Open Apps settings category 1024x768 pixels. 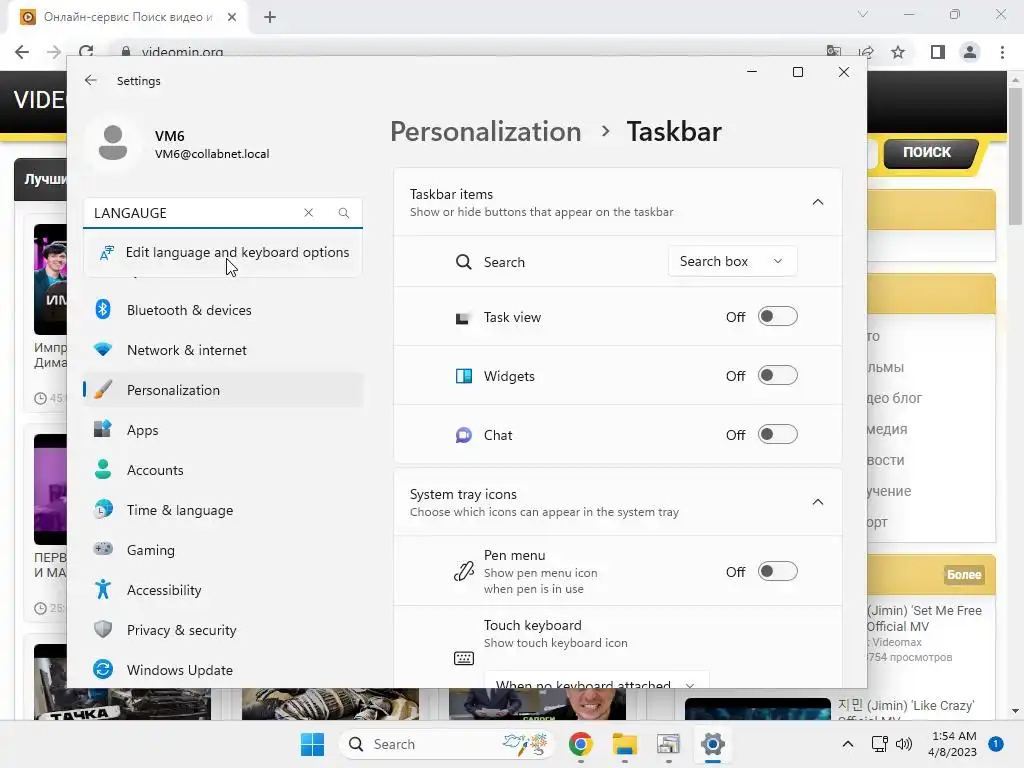pyautogui.click(x=223, y=430)
